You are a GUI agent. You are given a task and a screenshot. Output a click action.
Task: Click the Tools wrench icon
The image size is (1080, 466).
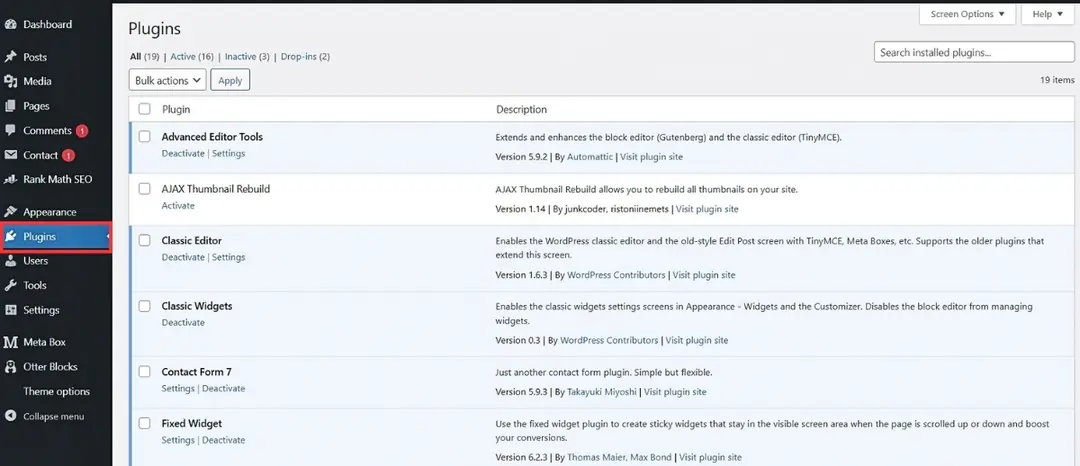point(10,286)
